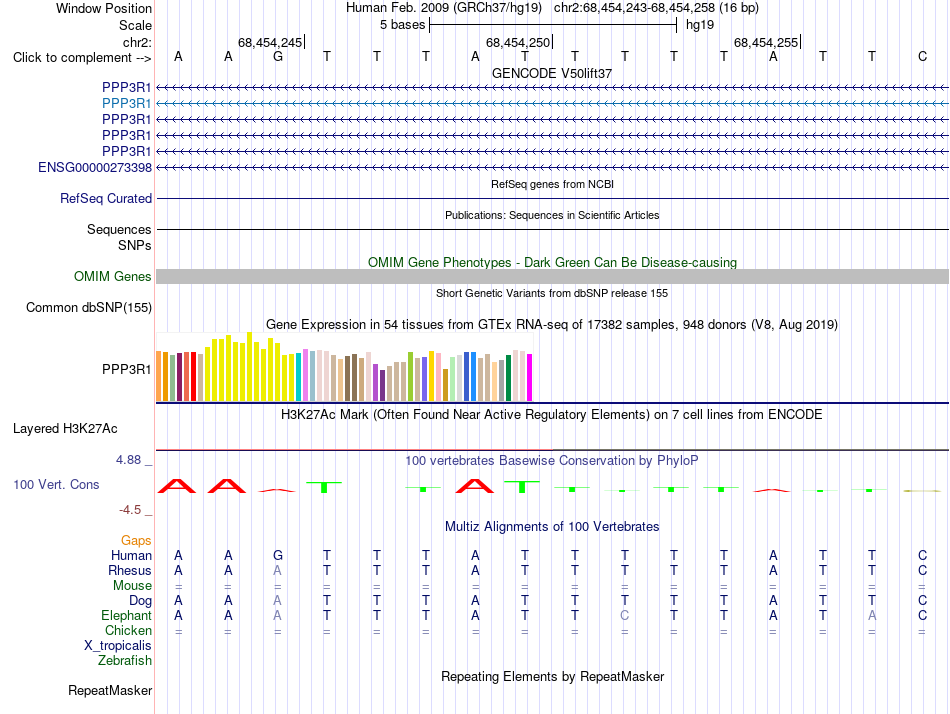Click the 68,454,250 ruler coordinate
The height and width of the screenshot is (714, 950).
coord(518,42)
